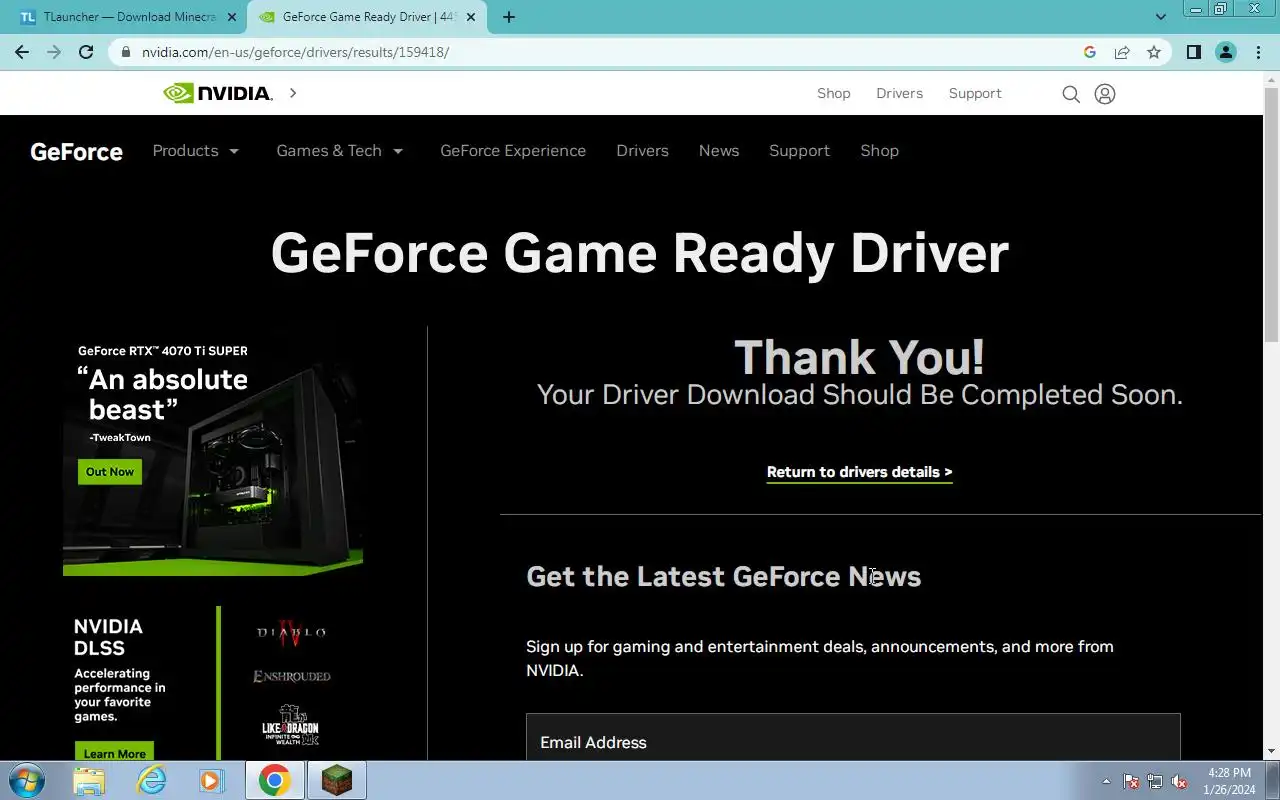Reload the page with refresh icon
1280x800 pixels.
[86, 52]
